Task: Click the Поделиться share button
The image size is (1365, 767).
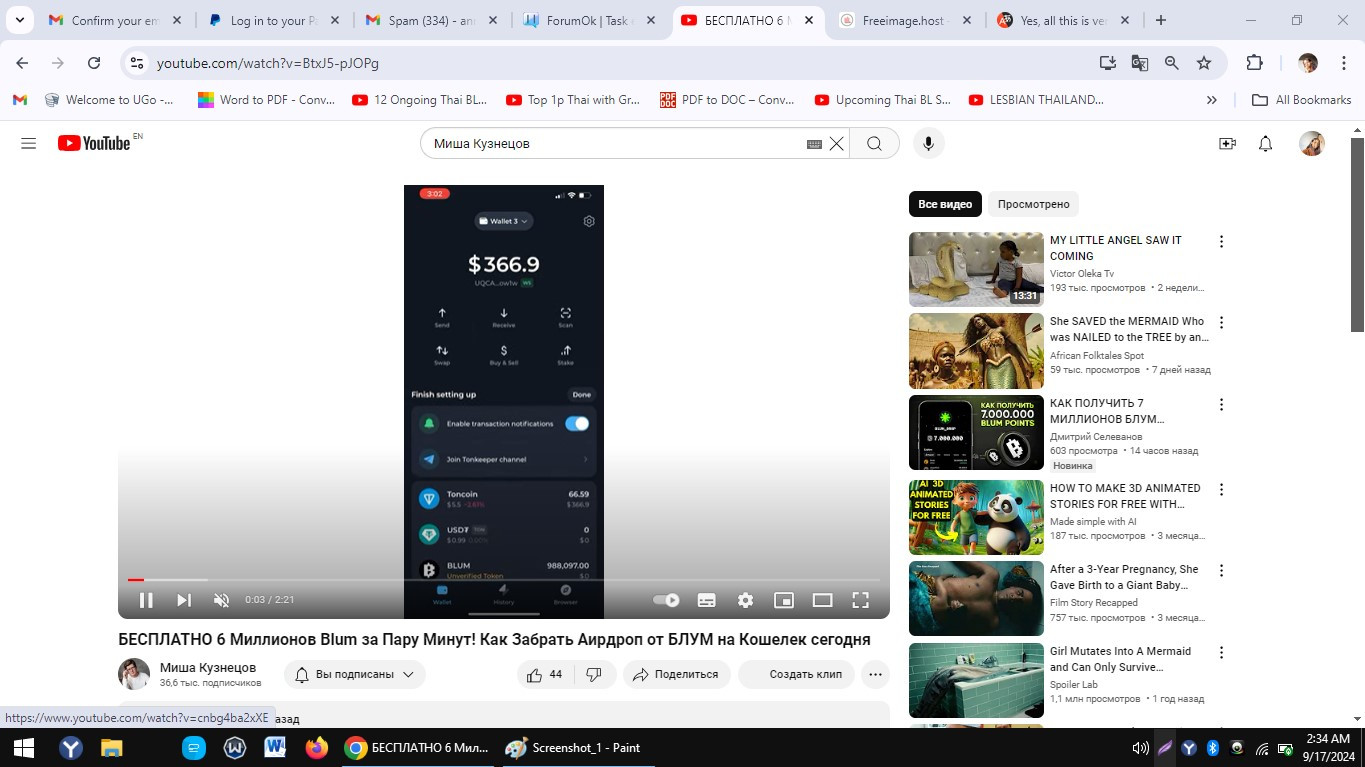Action: [676, 674]
